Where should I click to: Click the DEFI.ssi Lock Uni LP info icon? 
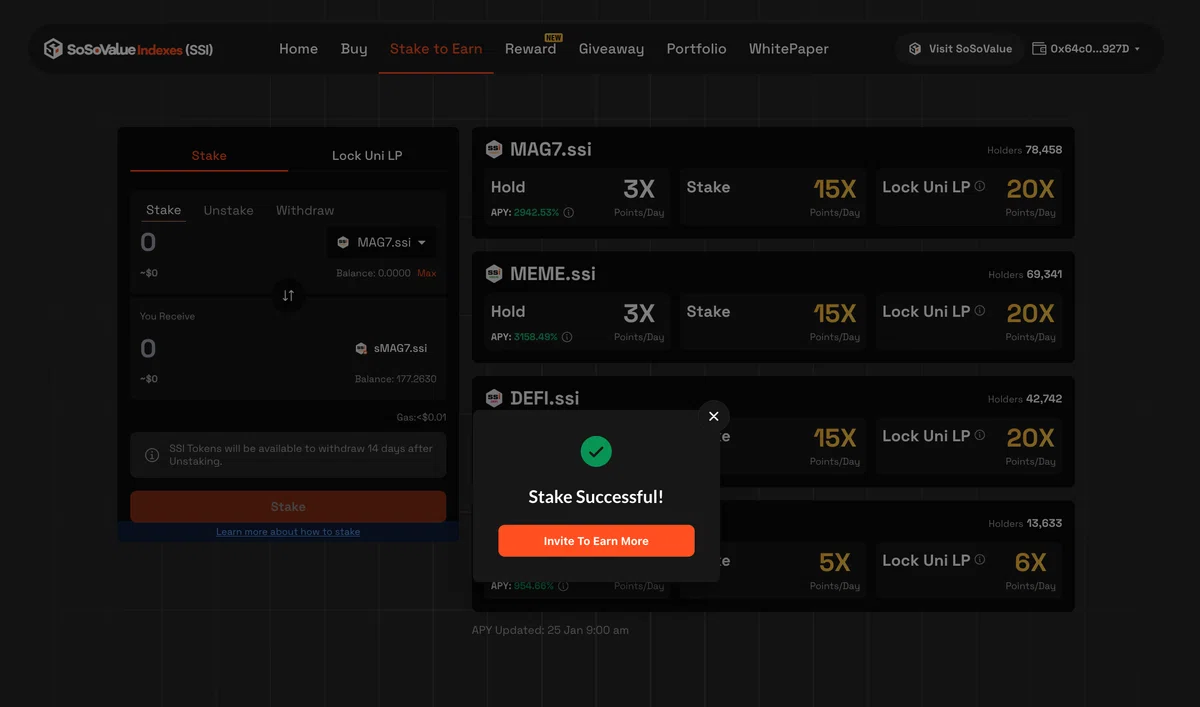(x=980, y=436)
